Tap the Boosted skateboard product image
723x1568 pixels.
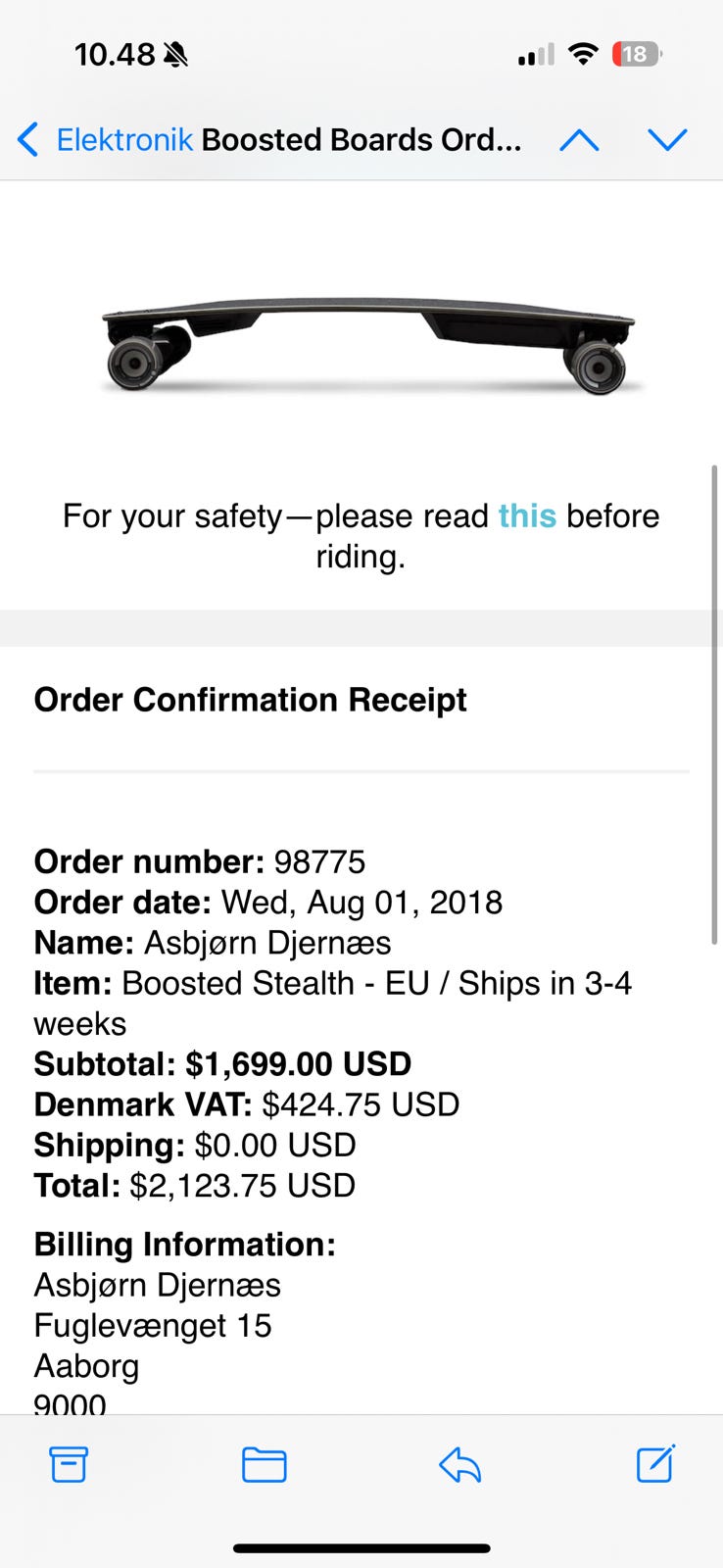[368, 344]
